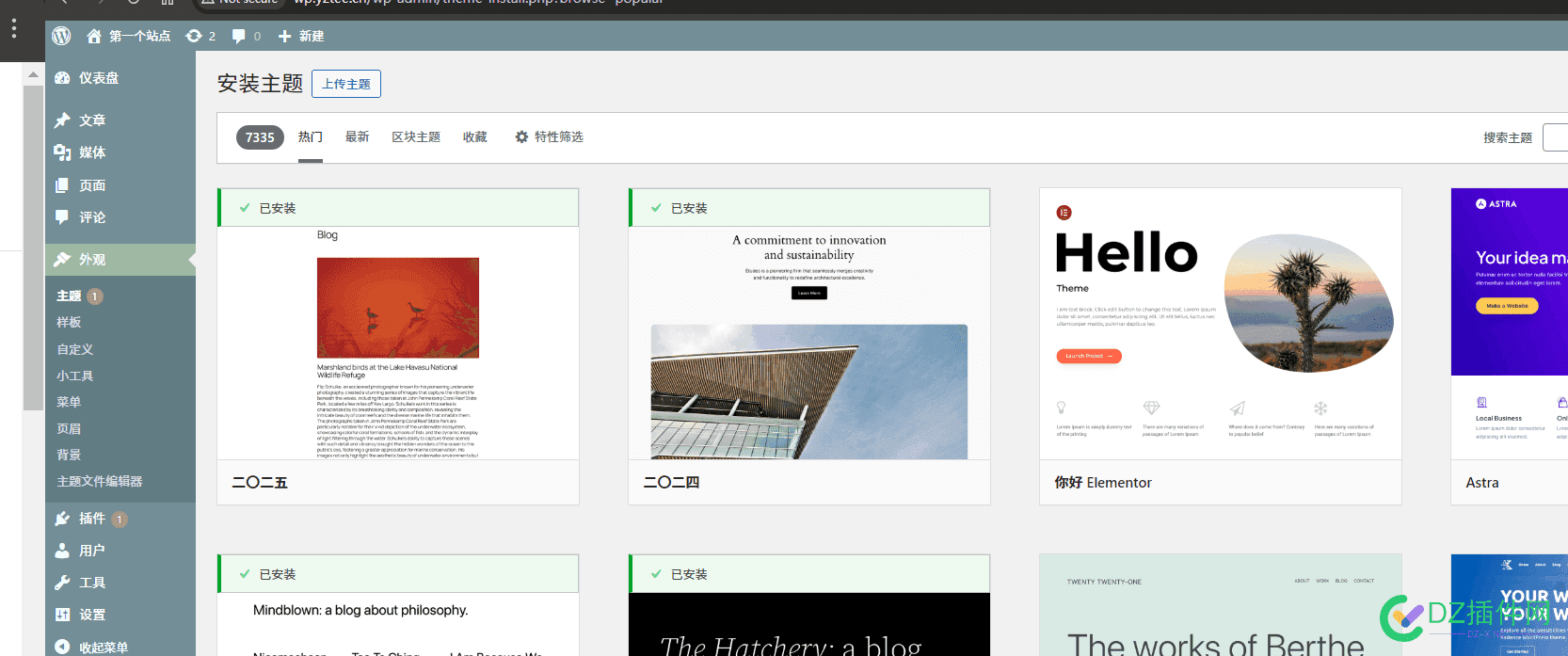This screenshot has height=656, width=1568.
Task: Switch to the 收藏 tab
Action: pos(475,137)
